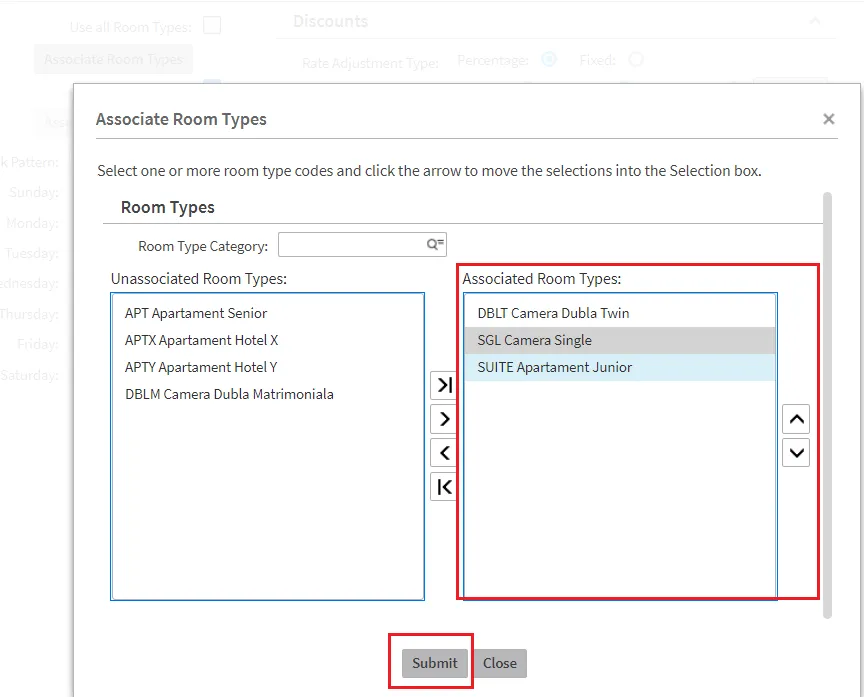The height and width of the screenshot is (697, 864).
Task: Select the Percentage rate adjustment radio button
Action: pos(549,59)
